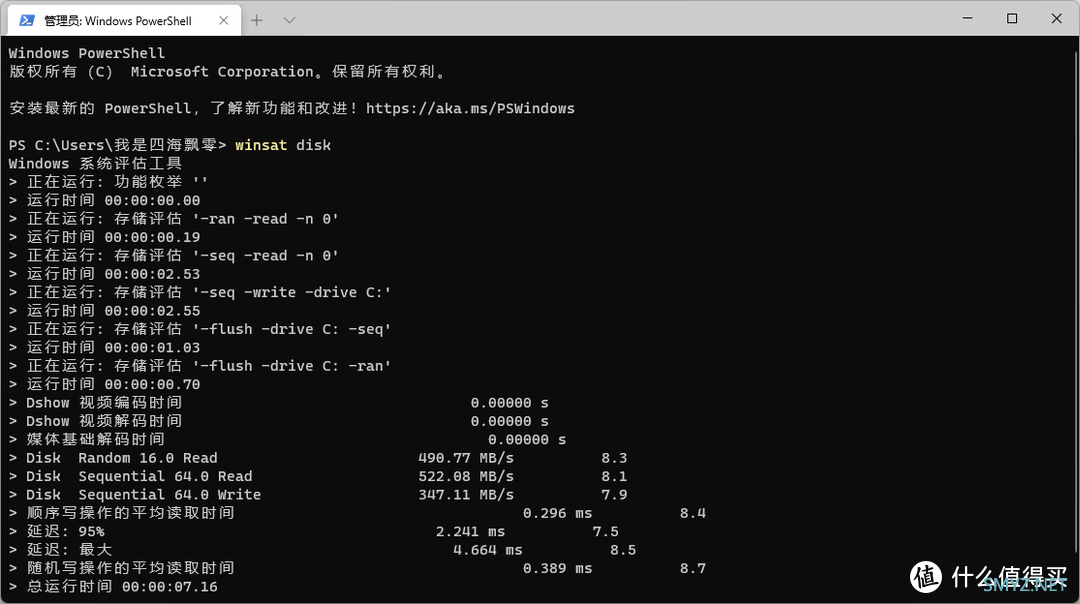Click the 'Disk Random 16.0 Read' label
Screen dimensions: 1080x604
coord(122,458)
